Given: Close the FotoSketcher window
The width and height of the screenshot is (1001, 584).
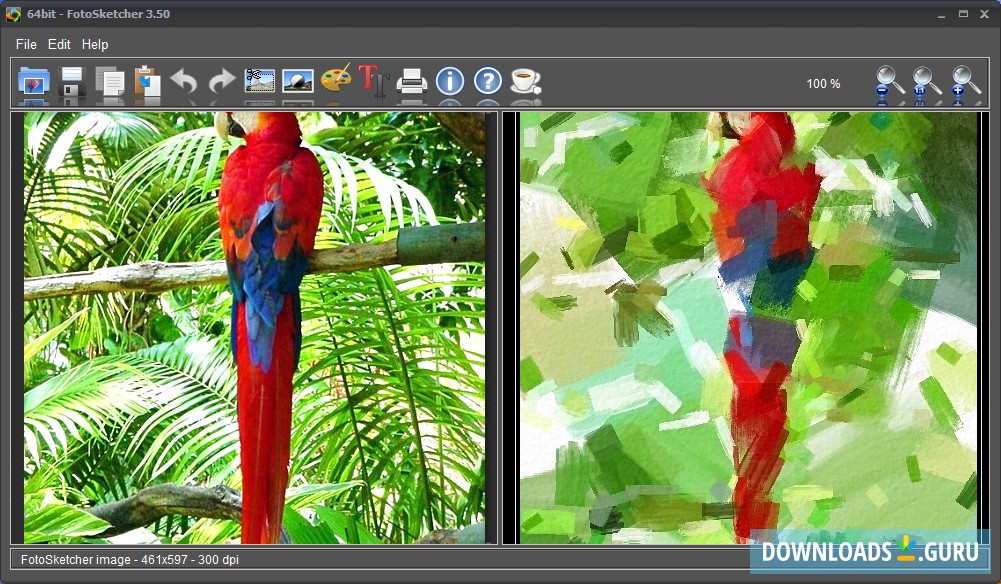Looking at the screenshot, I should click(x=984, y=14).
